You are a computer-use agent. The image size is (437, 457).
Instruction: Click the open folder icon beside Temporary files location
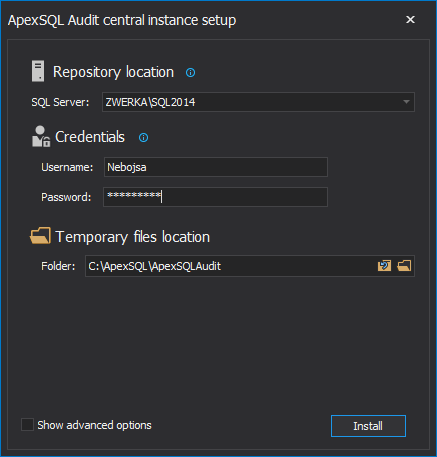[40, 236]
